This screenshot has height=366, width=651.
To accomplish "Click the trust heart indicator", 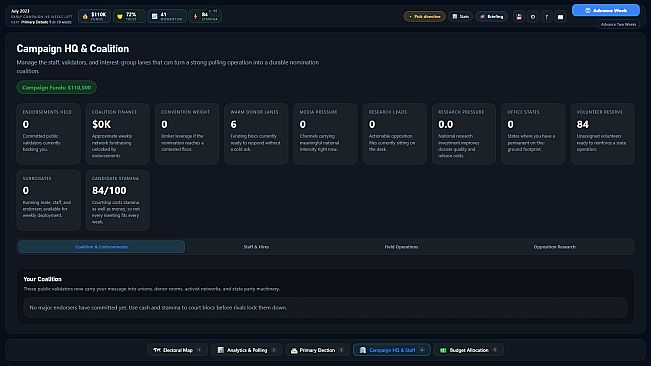I will pos(129,16).
